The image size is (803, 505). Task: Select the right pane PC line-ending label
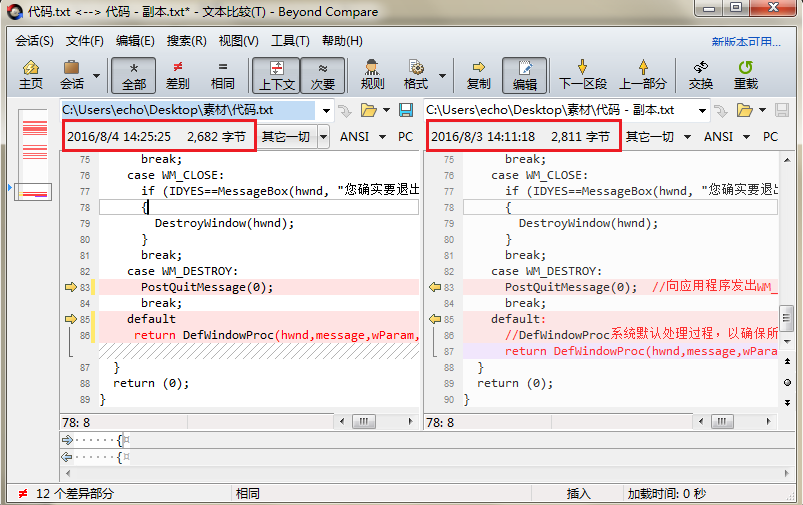click(770, 137)
